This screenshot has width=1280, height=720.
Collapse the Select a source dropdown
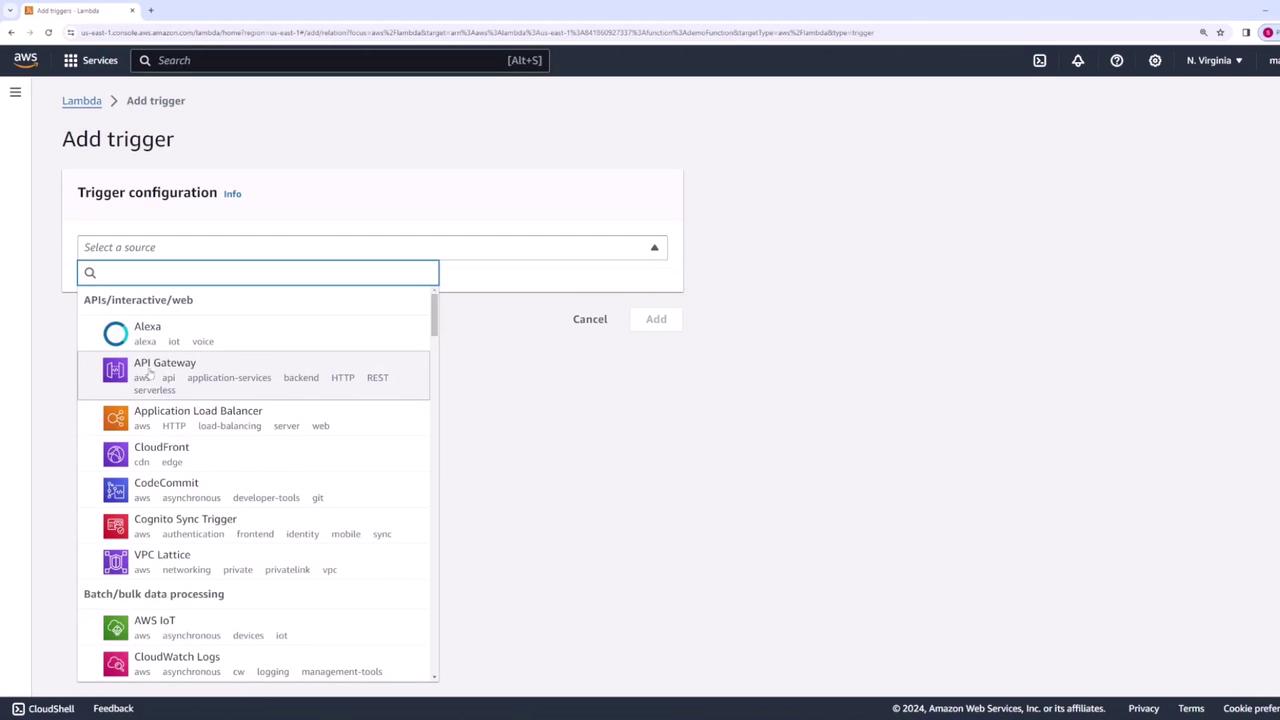pos(372,247)
